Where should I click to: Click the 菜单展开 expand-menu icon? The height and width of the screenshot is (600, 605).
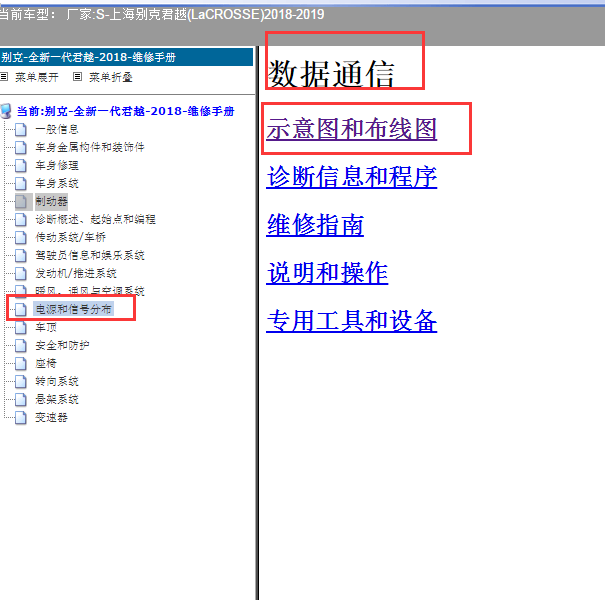coord(4,77)
